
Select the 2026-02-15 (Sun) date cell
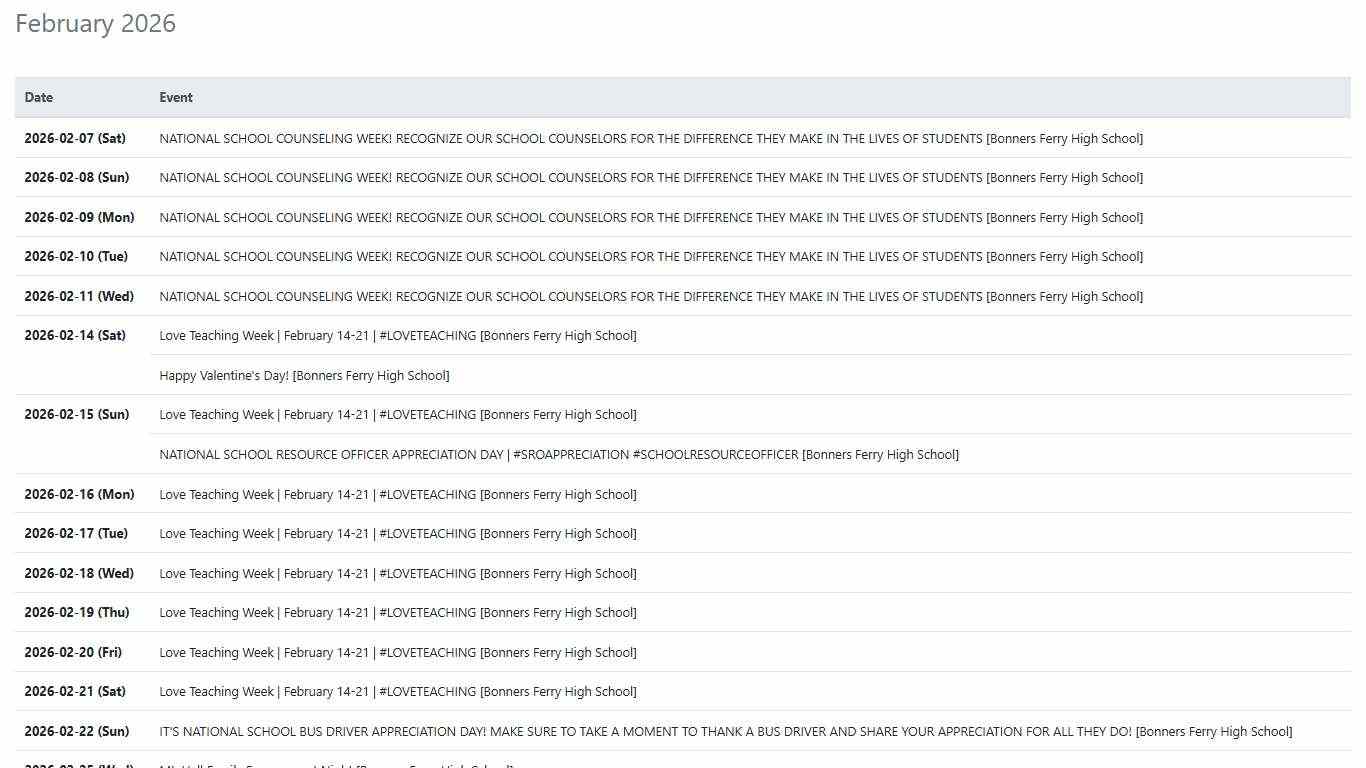[x=77, y=415]
